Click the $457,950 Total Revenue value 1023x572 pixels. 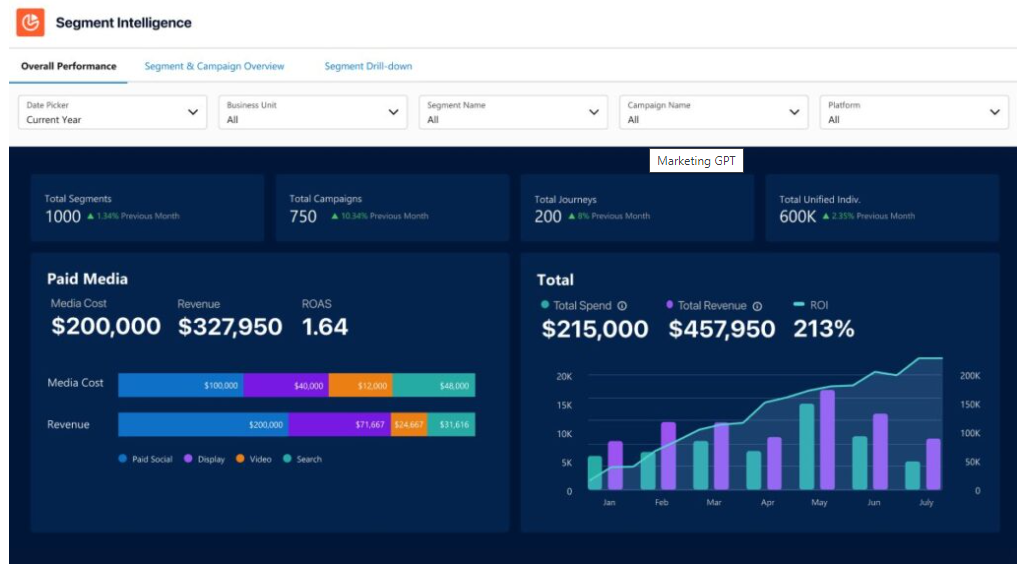[x=722, y=329]
